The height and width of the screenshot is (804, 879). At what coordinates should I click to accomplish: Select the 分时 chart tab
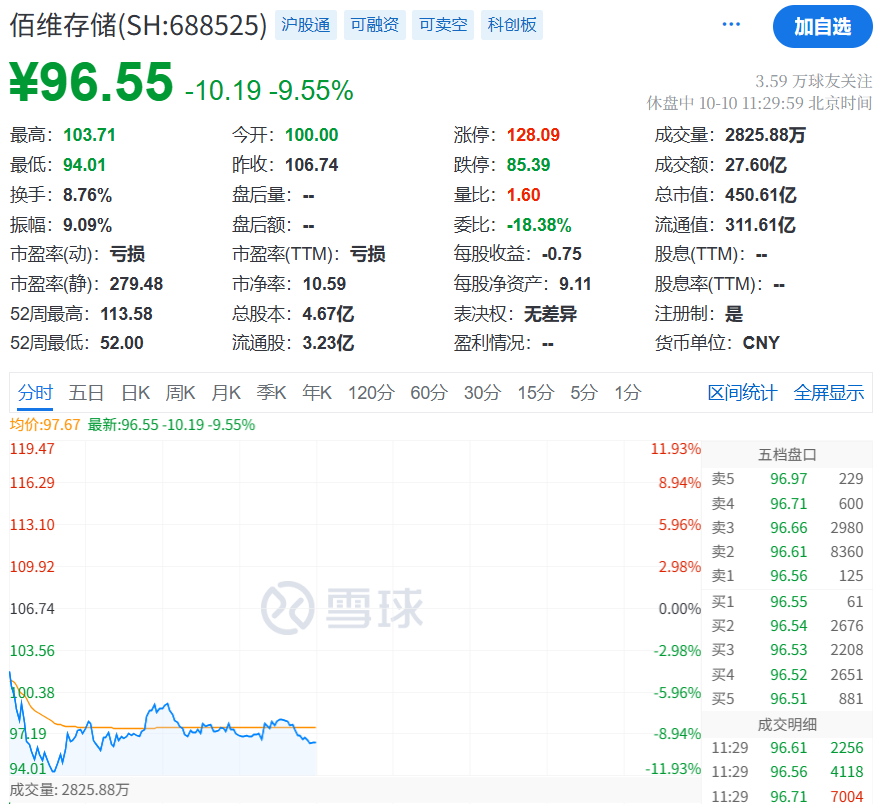click(x=35, y=393)
